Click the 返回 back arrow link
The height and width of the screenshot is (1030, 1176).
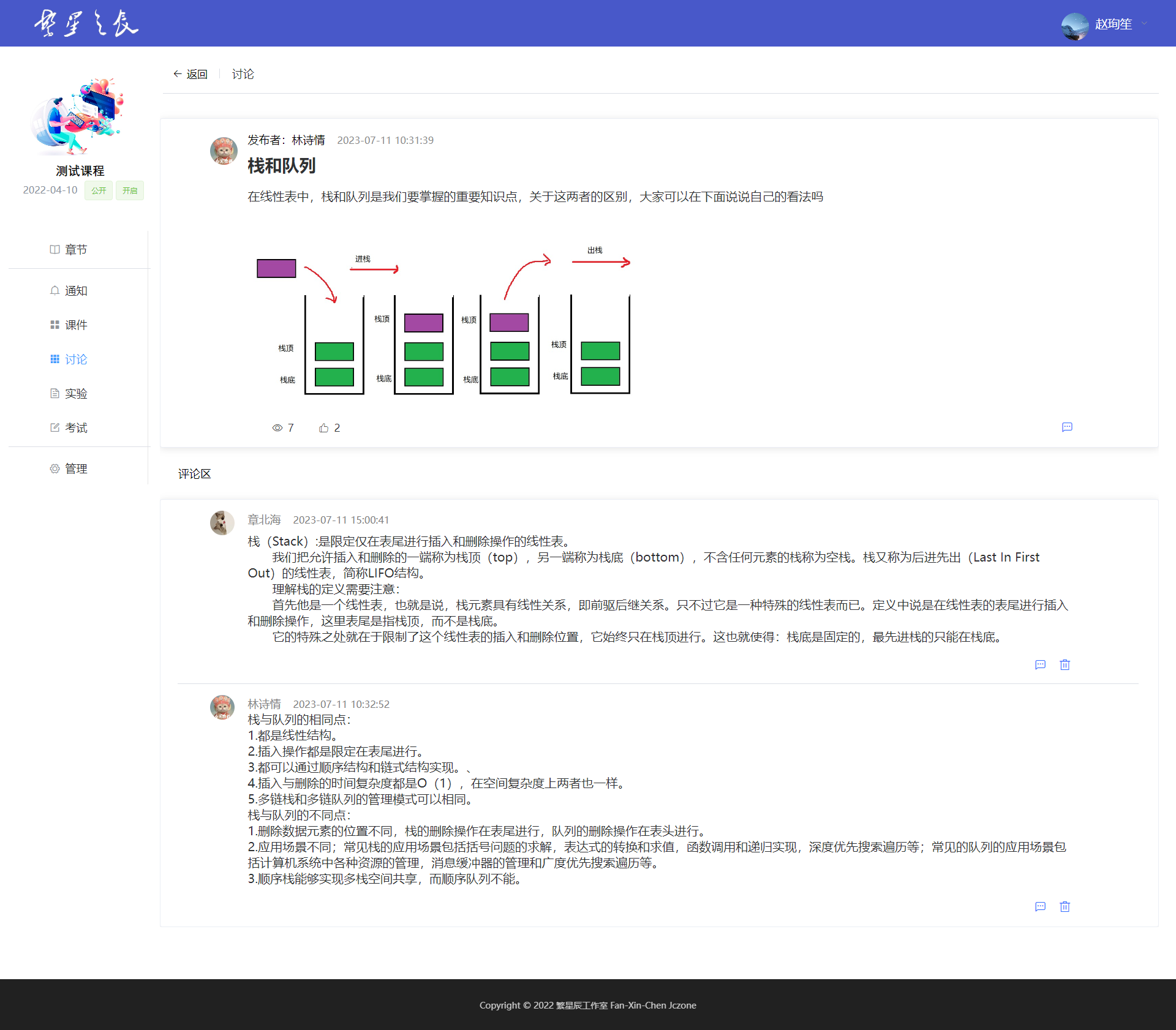click(190, 74)
